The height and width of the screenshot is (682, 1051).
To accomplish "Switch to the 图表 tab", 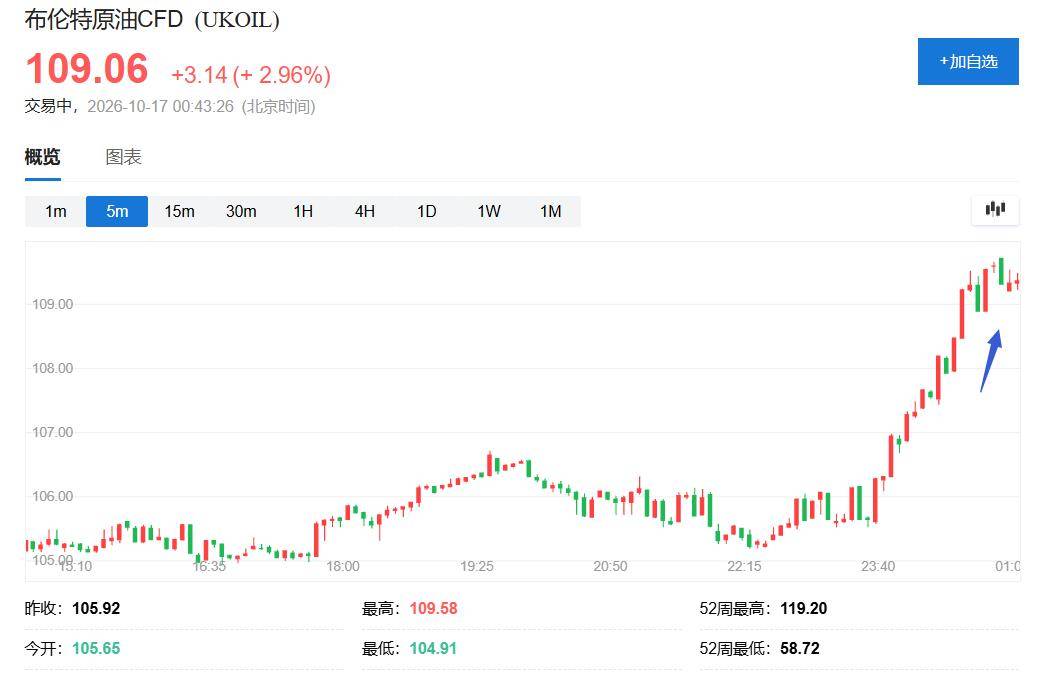I will (123, 157).
